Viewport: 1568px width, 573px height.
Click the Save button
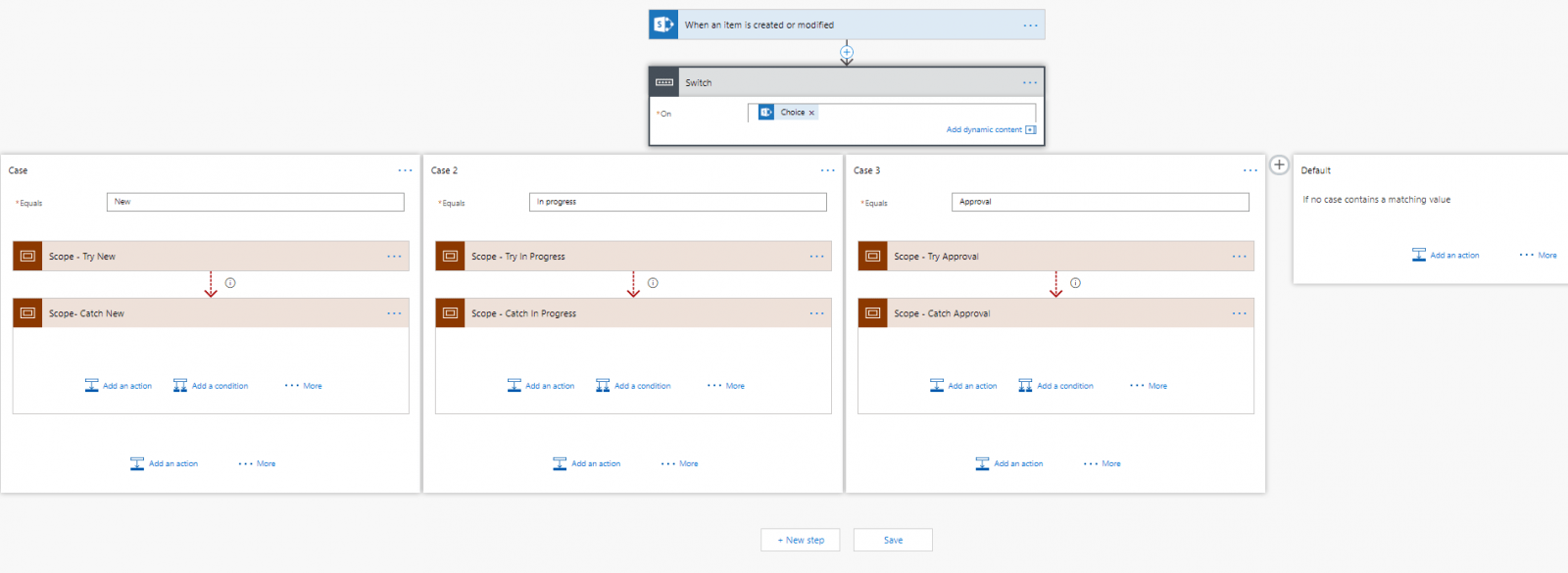pos(893,540)
